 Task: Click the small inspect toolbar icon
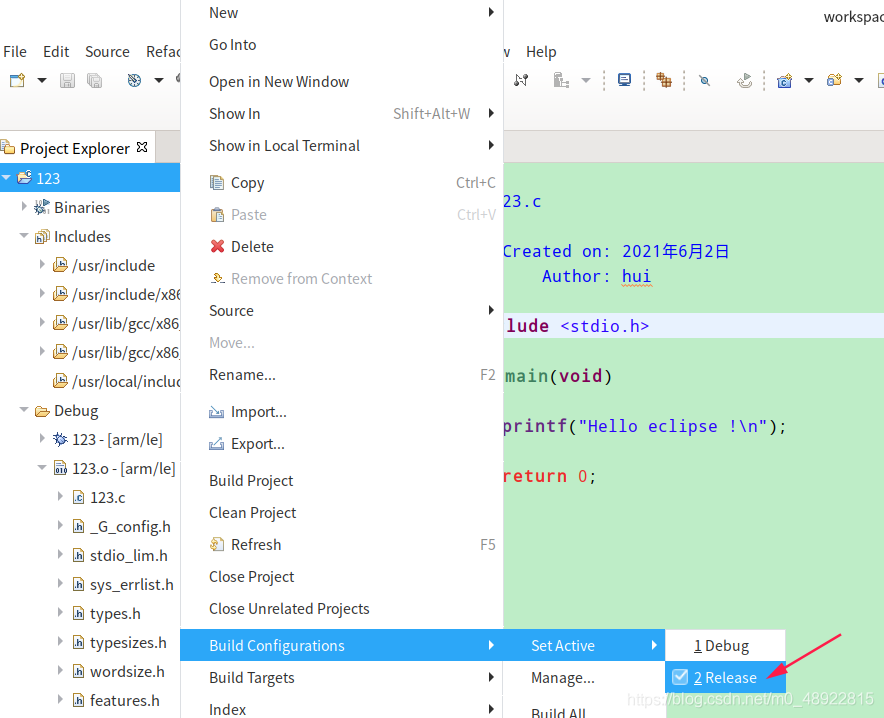[704, 81]
